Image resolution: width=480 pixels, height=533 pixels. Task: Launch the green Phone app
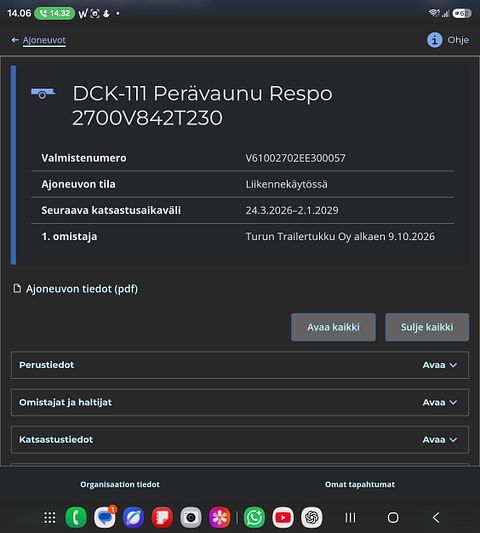[76, 517]
